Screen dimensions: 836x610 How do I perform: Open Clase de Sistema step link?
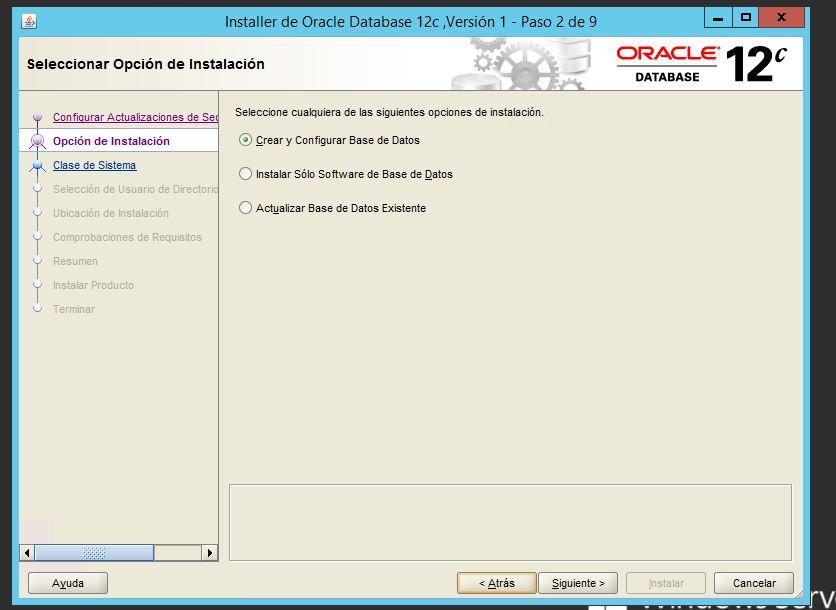pyautogui.click(x=94, y=165)
